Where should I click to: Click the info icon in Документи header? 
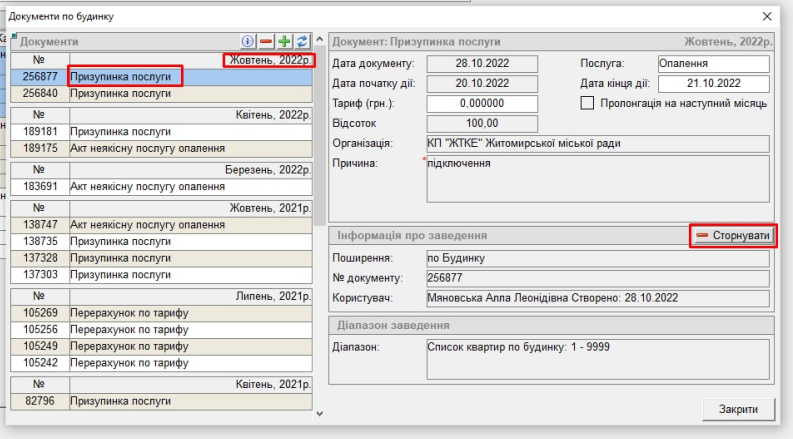coord(250,43)
